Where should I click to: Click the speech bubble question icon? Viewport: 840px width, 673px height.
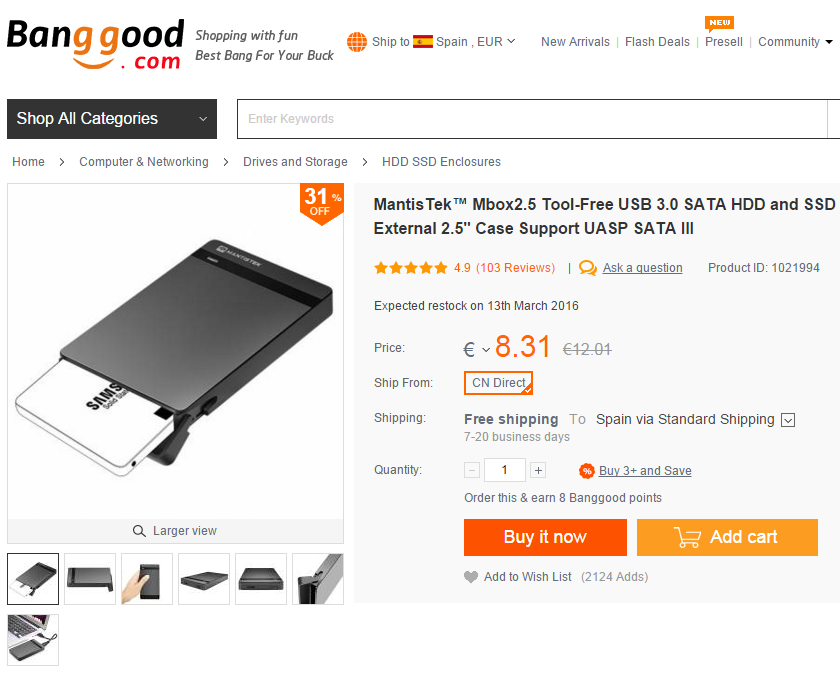tap(588, 268)
